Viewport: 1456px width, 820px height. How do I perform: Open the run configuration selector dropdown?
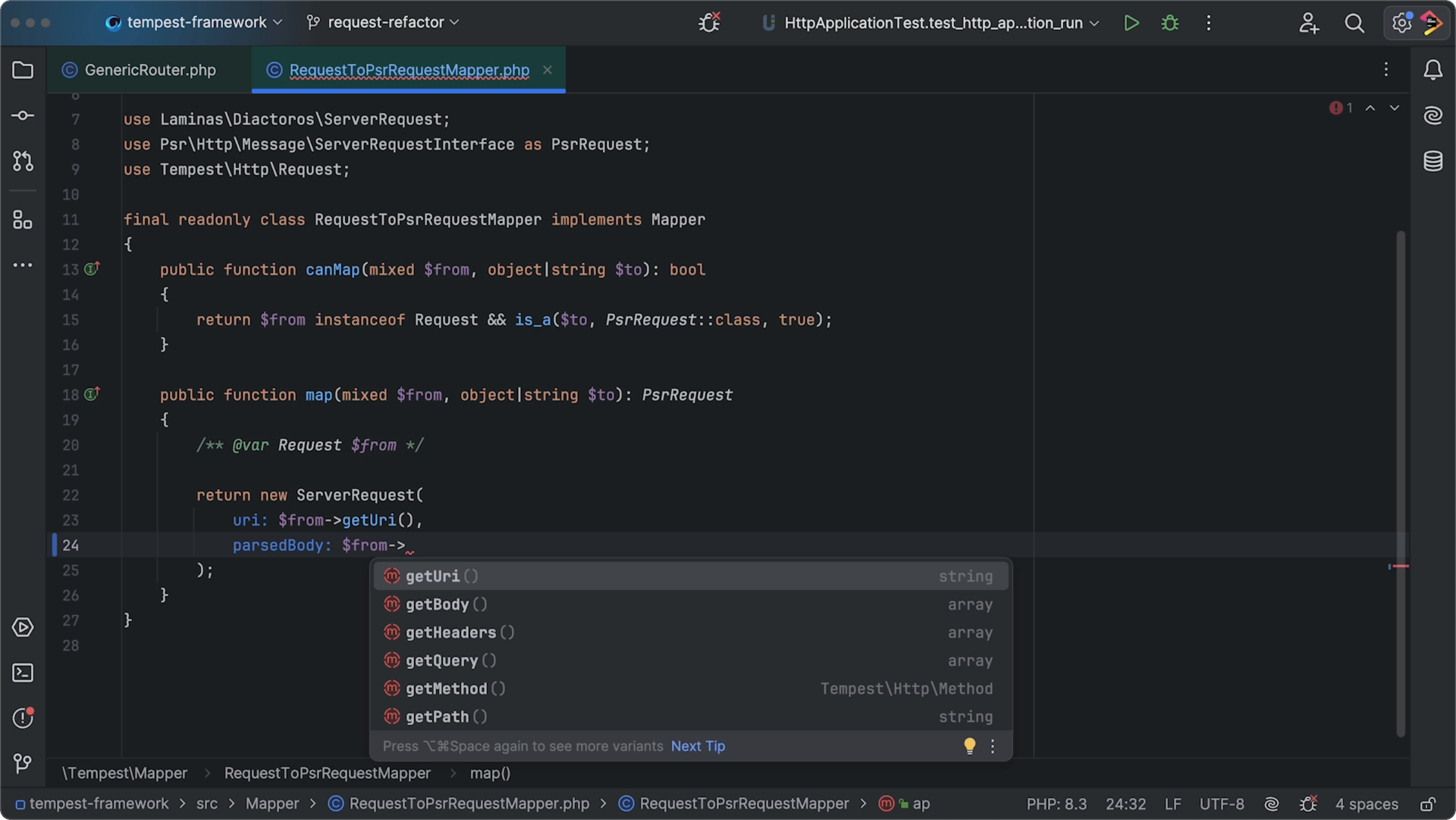pos(930,23)
